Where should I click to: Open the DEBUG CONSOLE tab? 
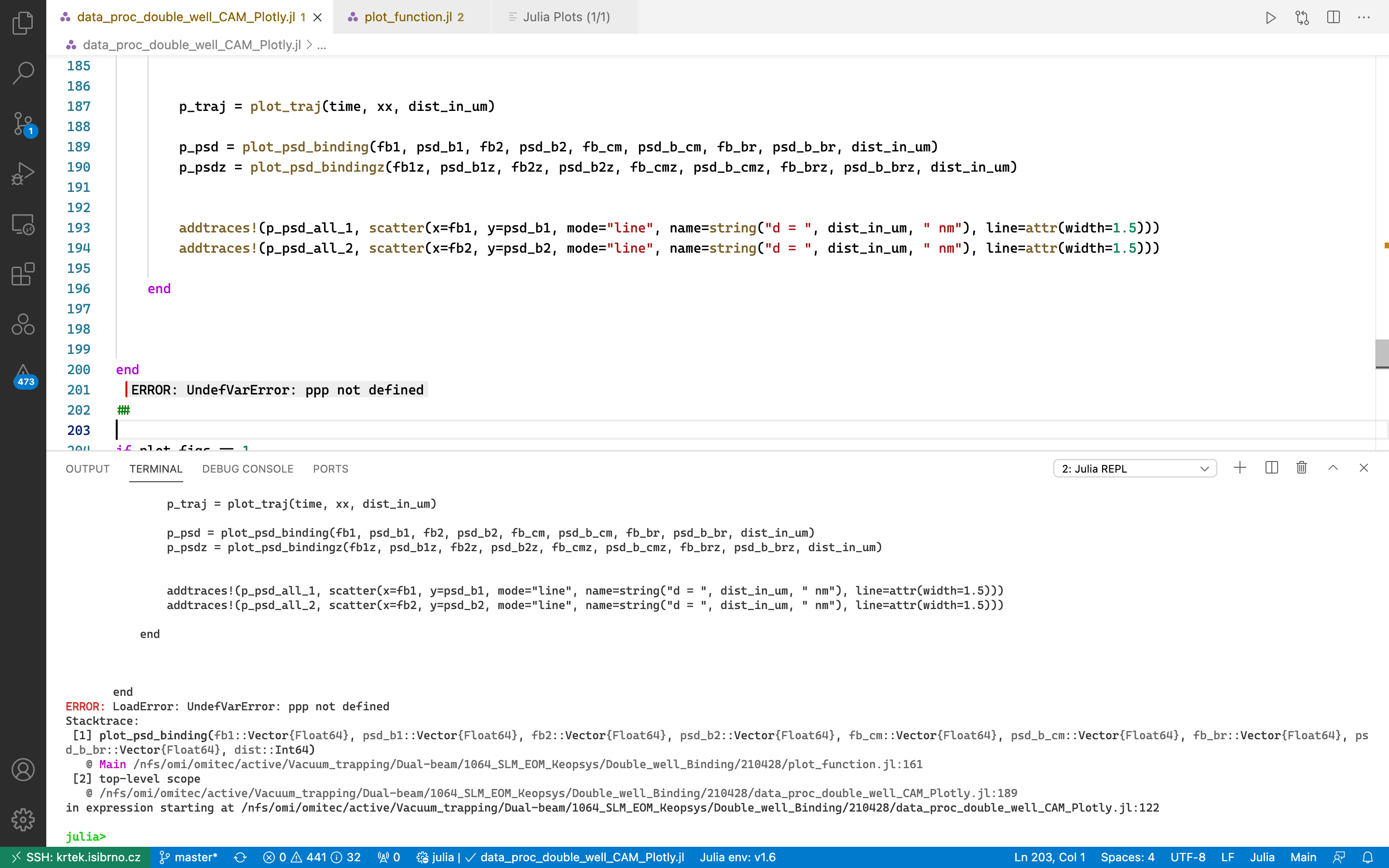coord(247,468)
